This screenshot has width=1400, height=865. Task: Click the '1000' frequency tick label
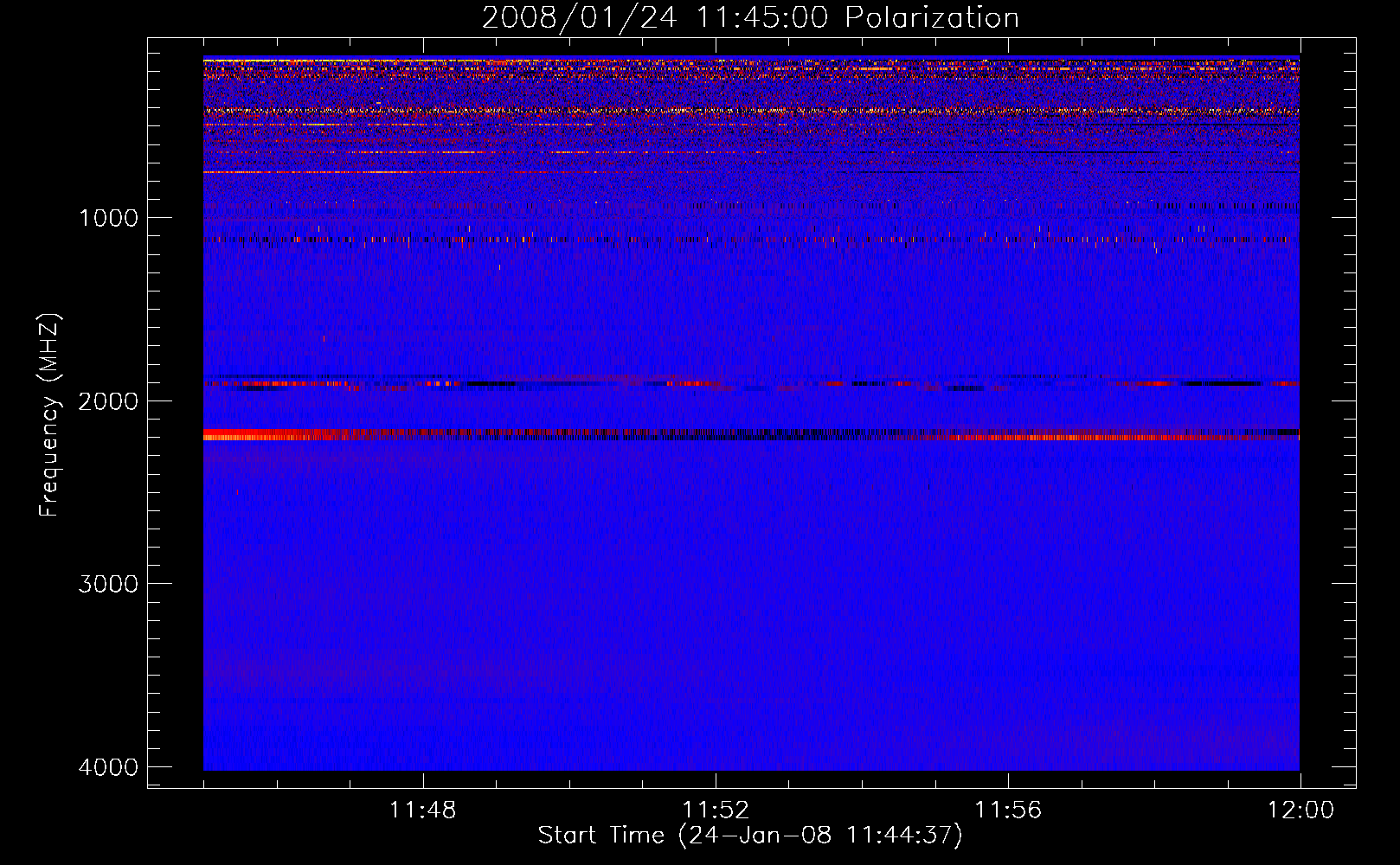coord(108,217)
